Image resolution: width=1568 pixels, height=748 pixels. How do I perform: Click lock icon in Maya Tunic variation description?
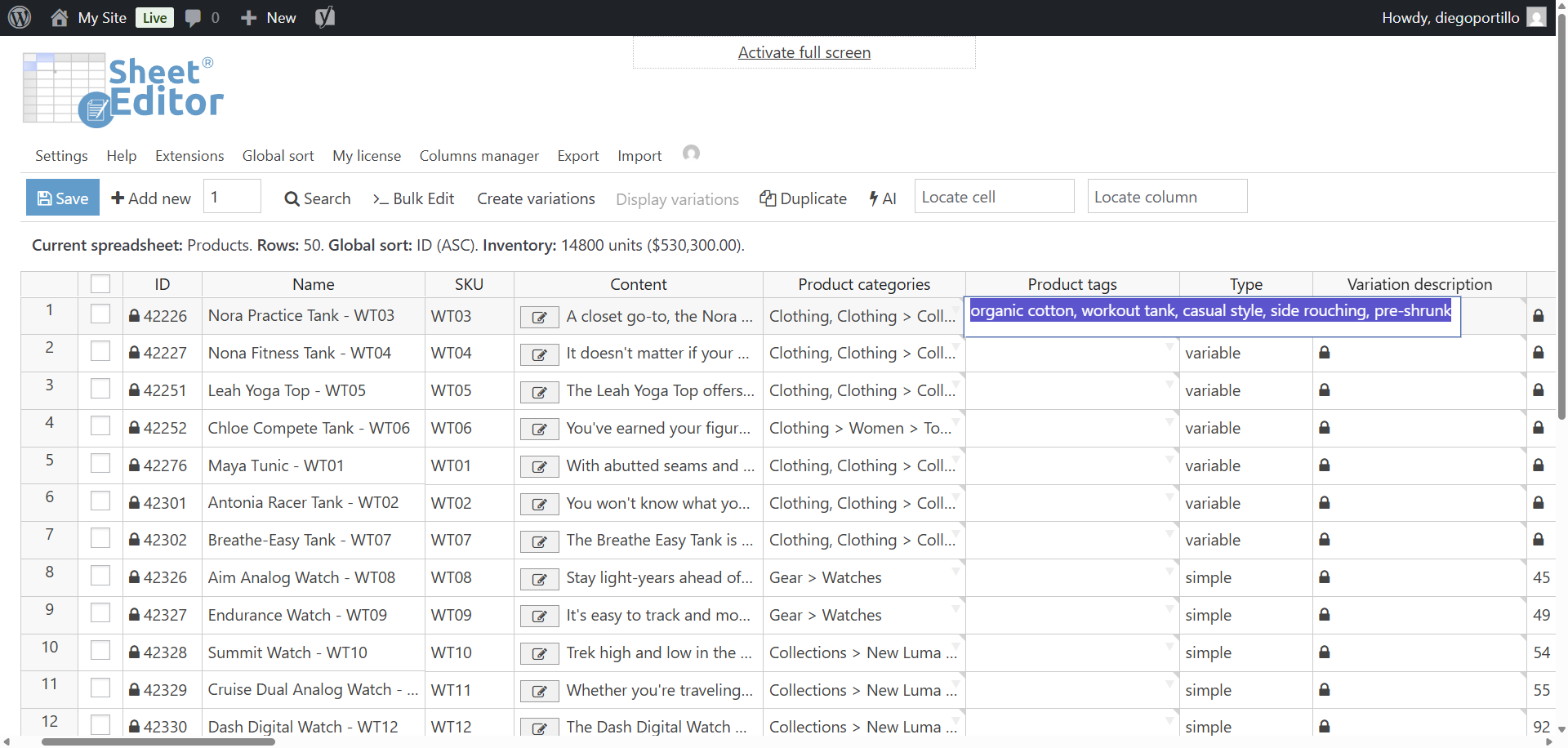1324,465
